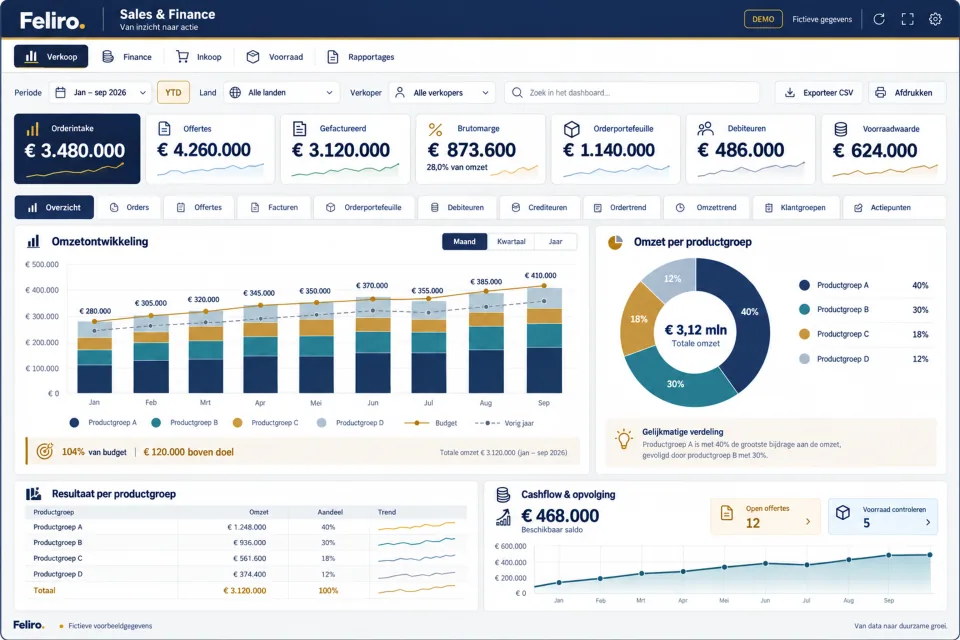
Task: Expand the Voorraad controleren card chevron
Action: point(928,522)
